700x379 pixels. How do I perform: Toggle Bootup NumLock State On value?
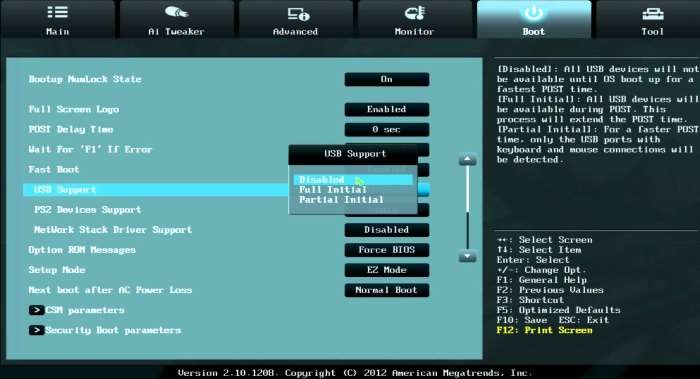387,79
